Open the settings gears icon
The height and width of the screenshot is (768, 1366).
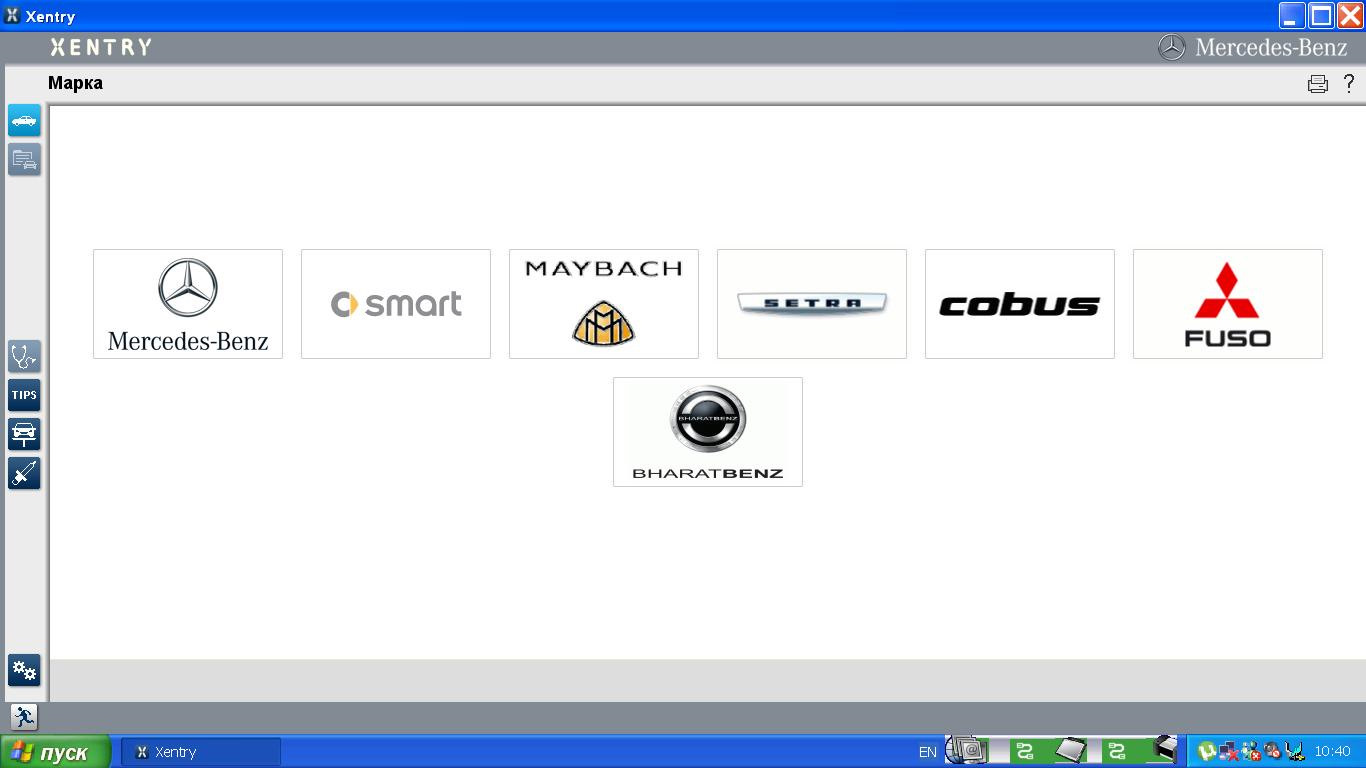24,670
